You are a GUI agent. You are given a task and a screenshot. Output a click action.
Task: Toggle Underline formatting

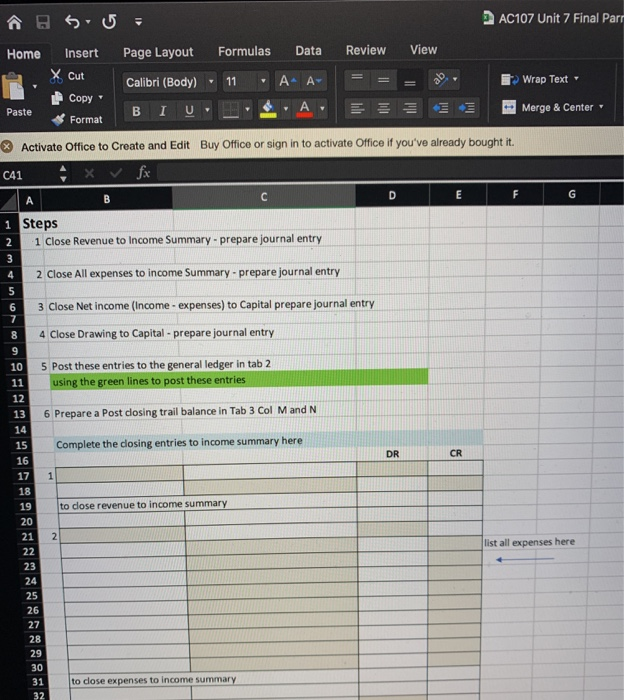[189, 110]
